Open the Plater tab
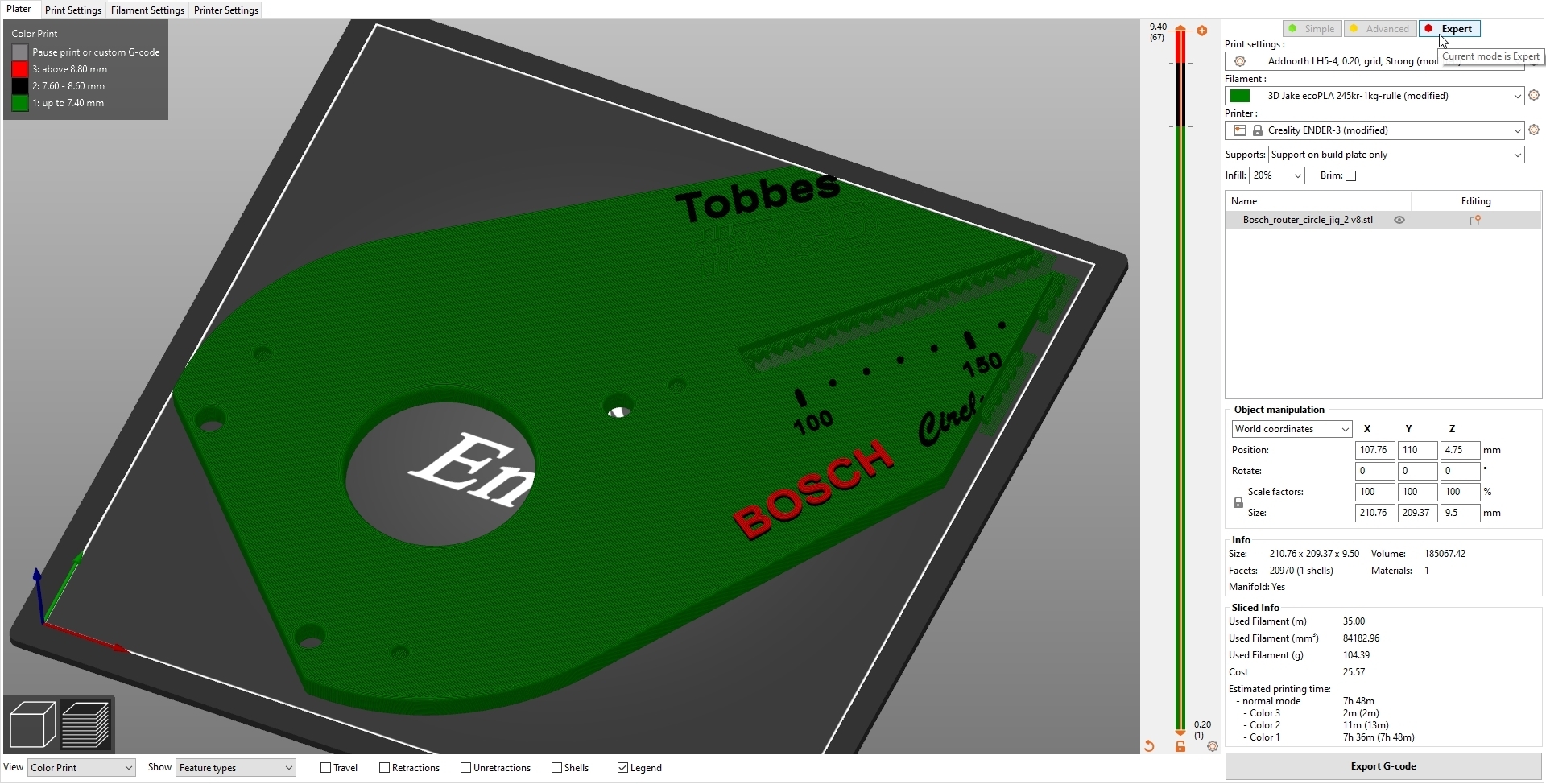Screen dimensions: 1546x784 pos(19,10)
